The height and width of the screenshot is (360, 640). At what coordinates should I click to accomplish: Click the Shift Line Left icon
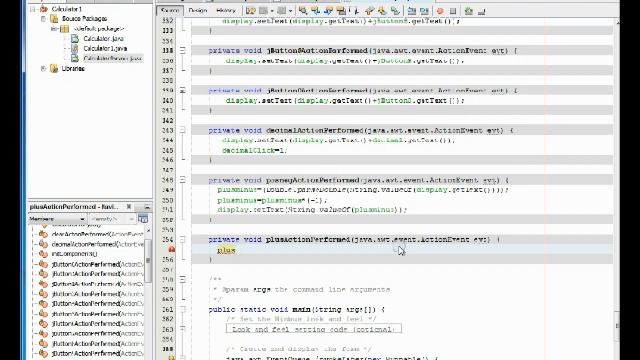pos(412,11)
